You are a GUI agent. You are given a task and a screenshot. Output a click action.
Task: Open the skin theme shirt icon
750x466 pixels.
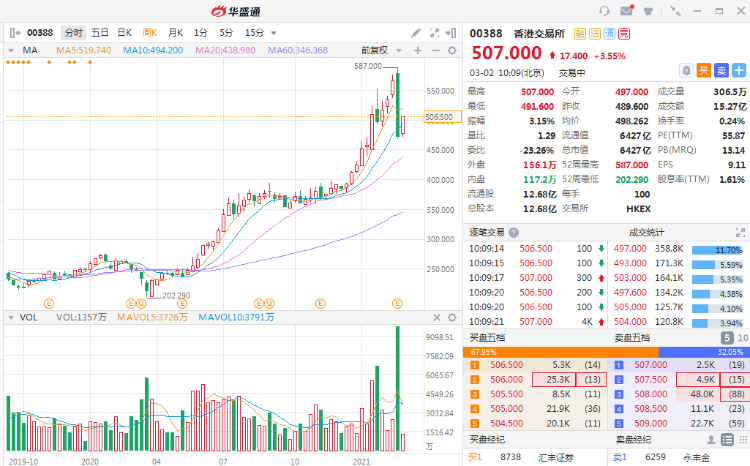coord(648,11)
